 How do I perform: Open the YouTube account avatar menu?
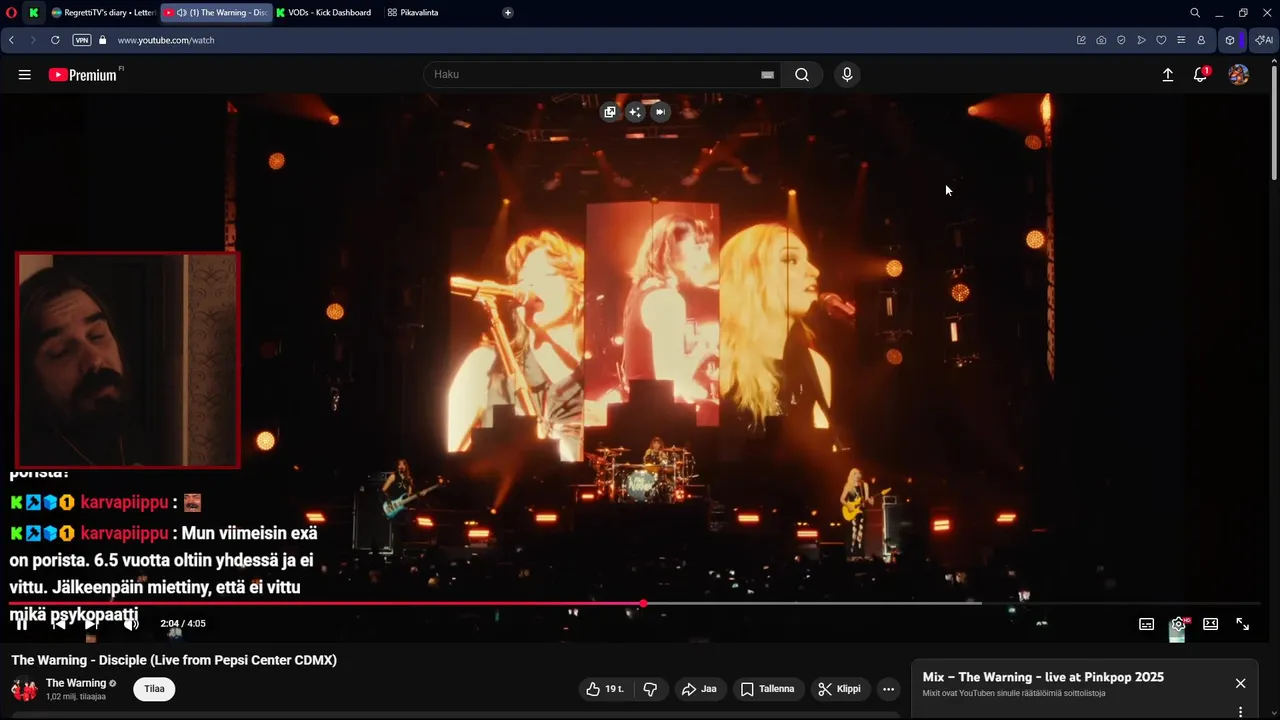tap(1238, 75)
